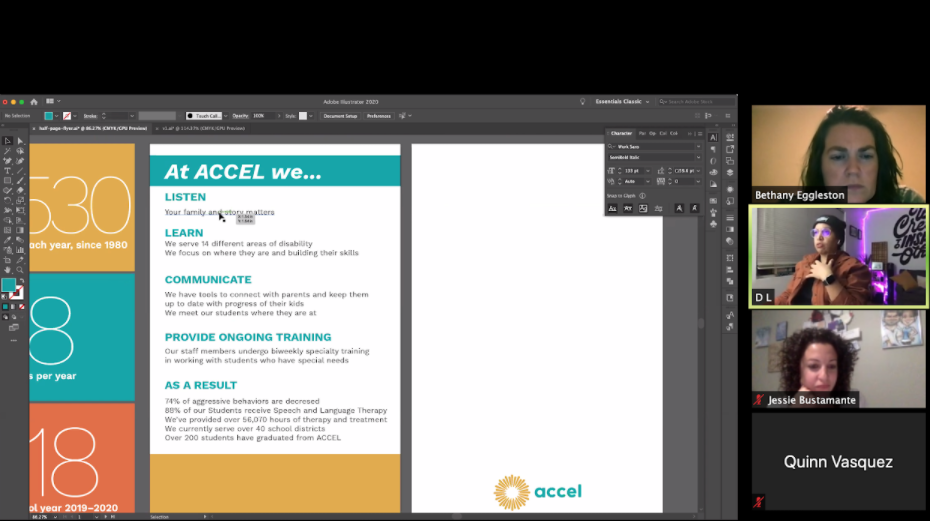Select the Selection tool in the toolbox
This screenshot has width=930, height=521.
[x=8, y=141]
